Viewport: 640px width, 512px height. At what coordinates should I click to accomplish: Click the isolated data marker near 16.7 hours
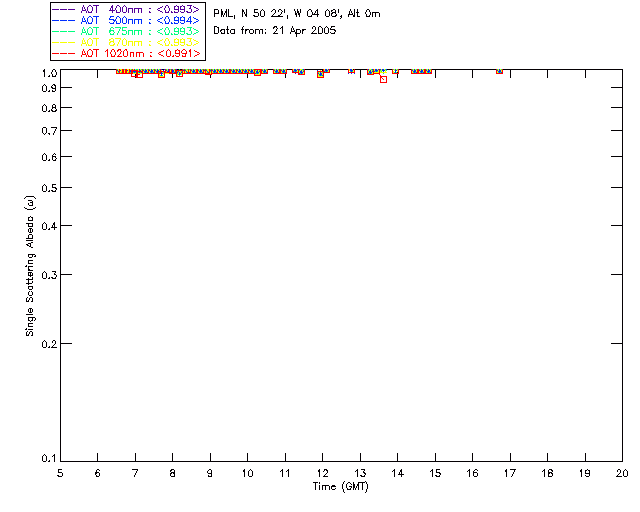(x=499, y=71)
